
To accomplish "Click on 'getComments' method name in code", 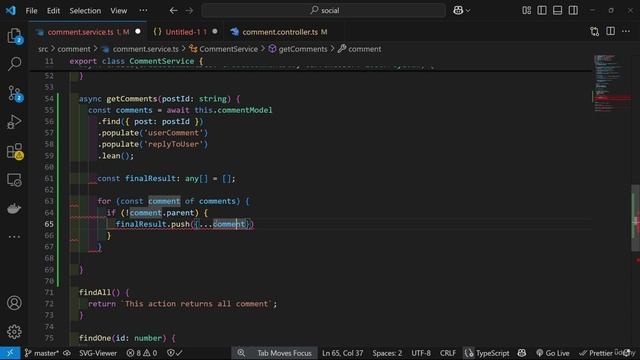I will [x=131, y=99].
